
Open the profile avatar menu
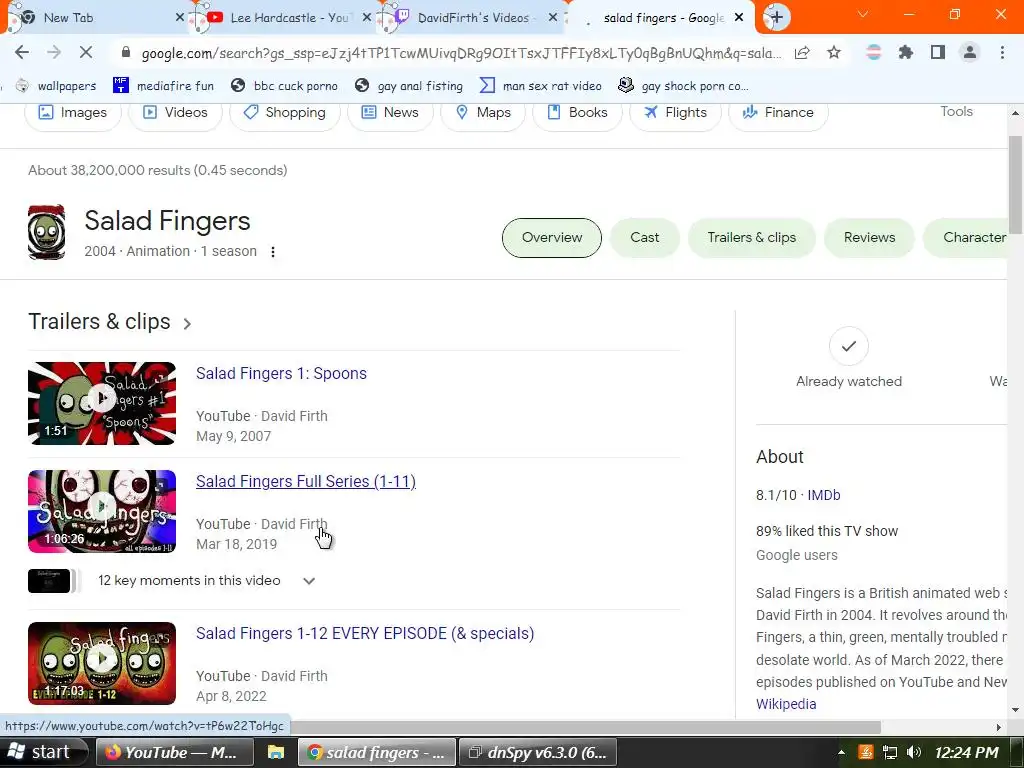[970, 52]
